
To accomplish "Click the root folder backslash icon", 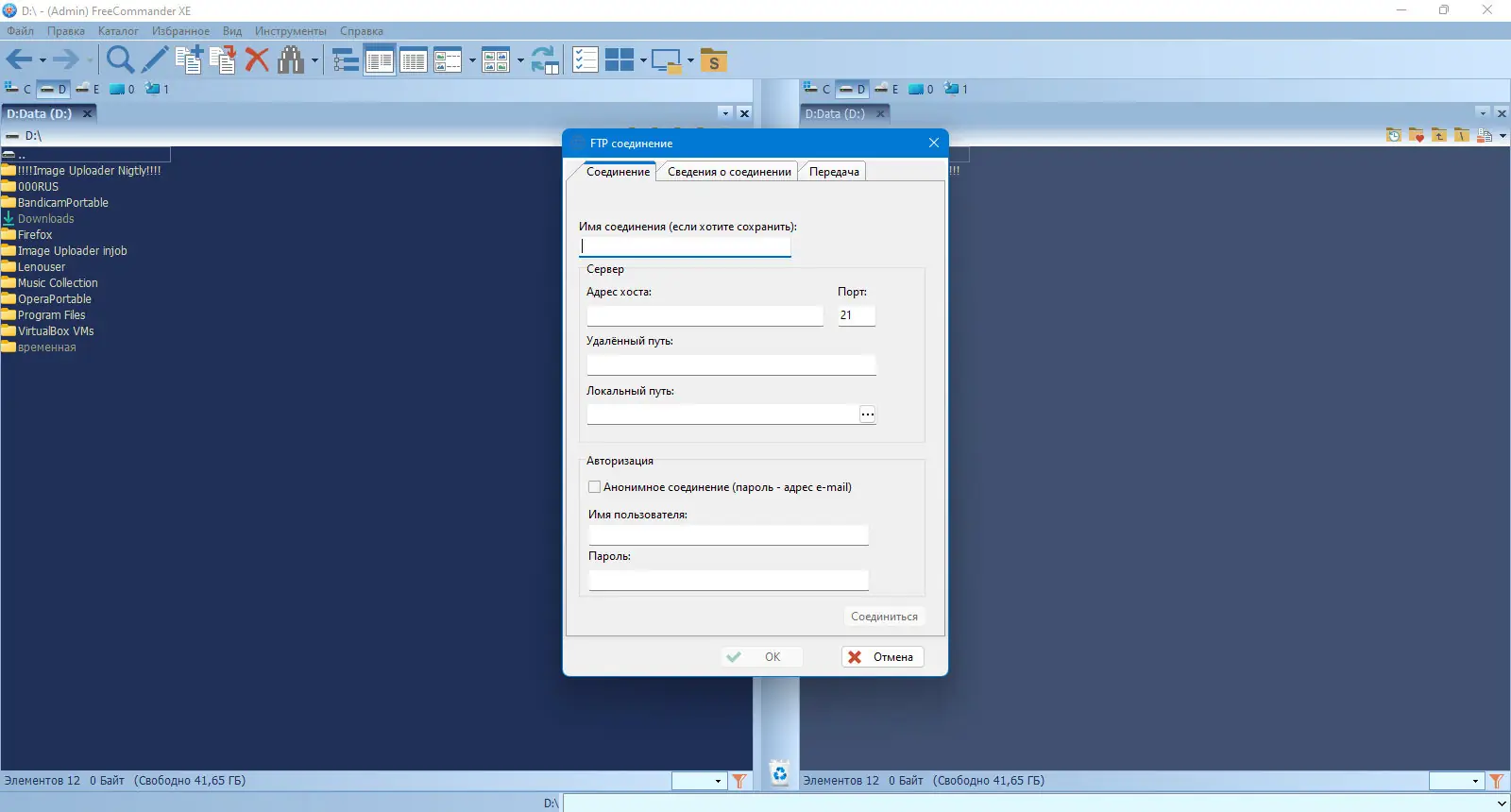I will [1462, 135].
